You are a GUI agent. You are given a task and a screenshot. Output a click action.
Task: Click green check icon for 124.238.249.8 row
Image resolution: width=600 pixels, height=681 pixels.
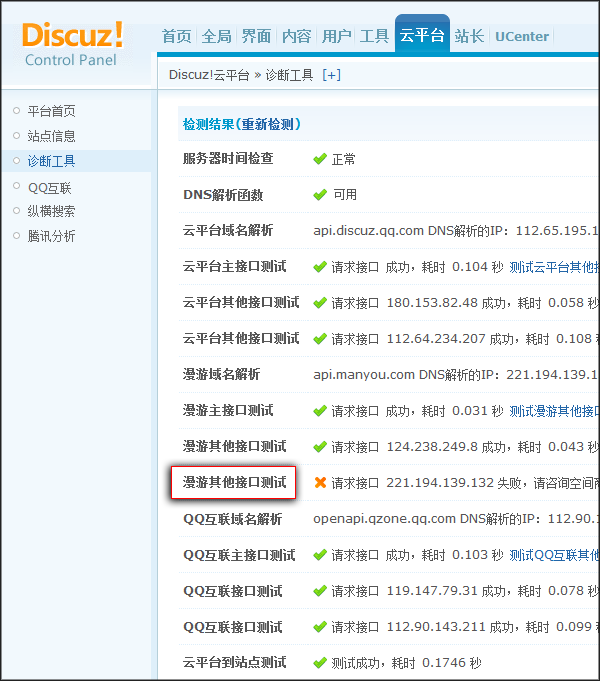[x=320, y=447]
